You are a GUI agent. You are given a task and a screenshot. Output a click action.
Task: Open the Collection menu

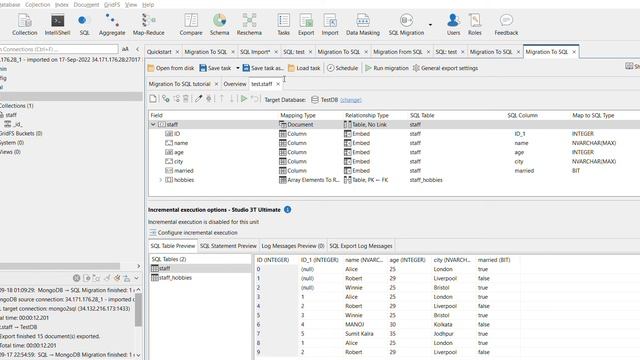click(x=38, y=4)
